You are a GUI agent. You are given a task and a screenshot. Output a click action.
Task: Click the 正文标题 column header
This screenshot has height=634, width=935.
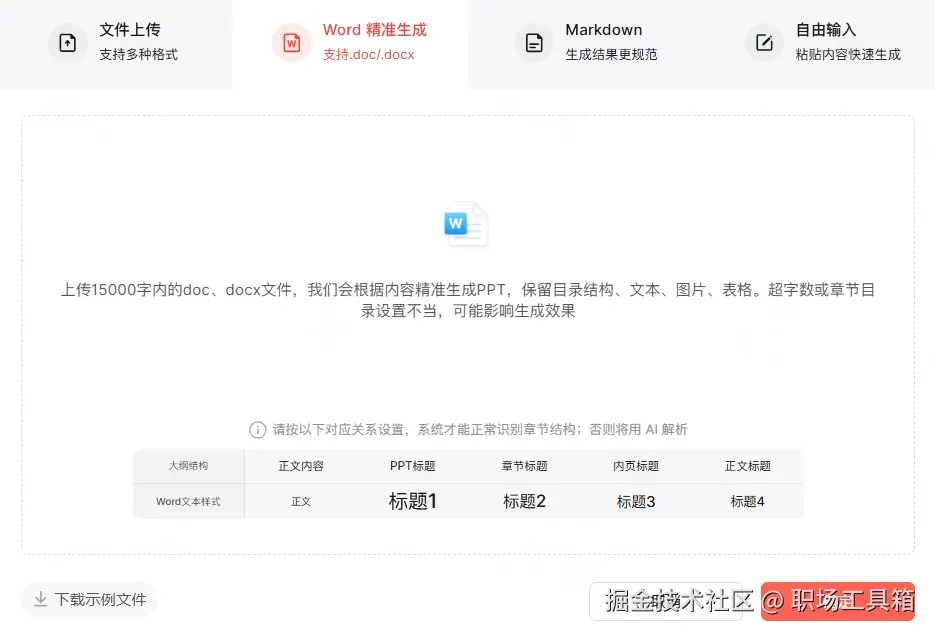(748, 466)
